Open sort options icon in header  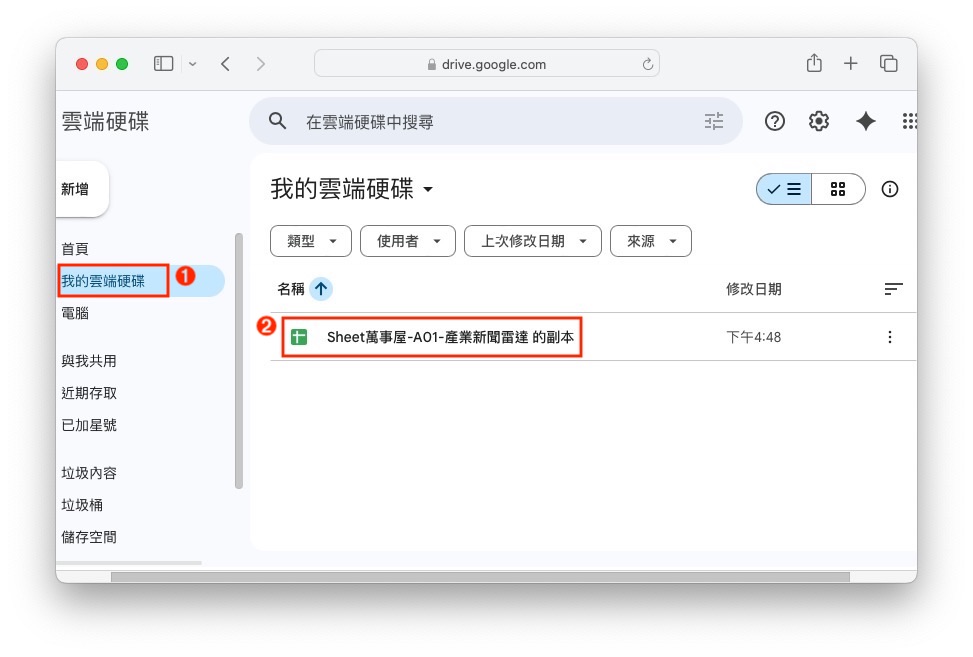coord(893,289)
